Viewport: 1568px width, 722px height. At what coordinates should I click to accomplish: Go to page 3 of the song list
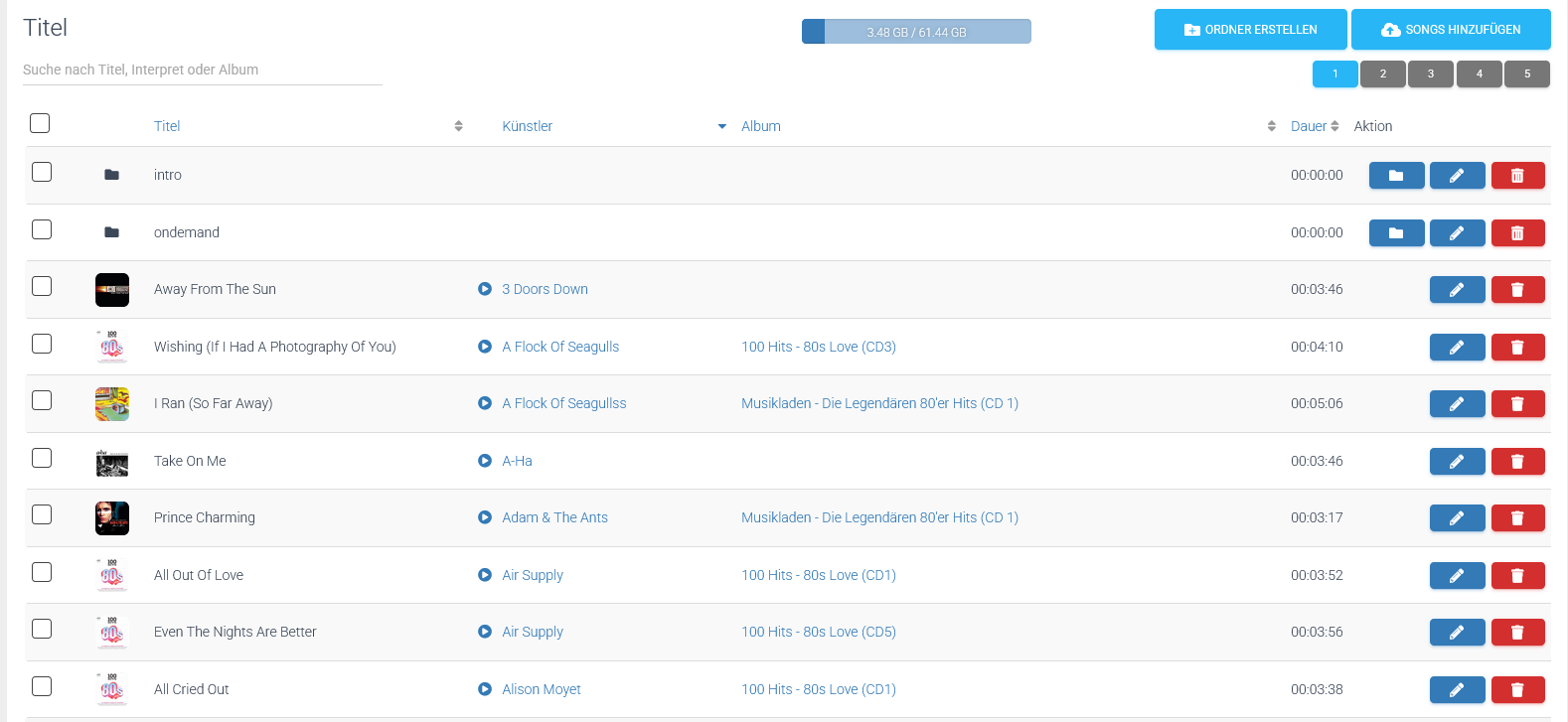point(1431,74)
